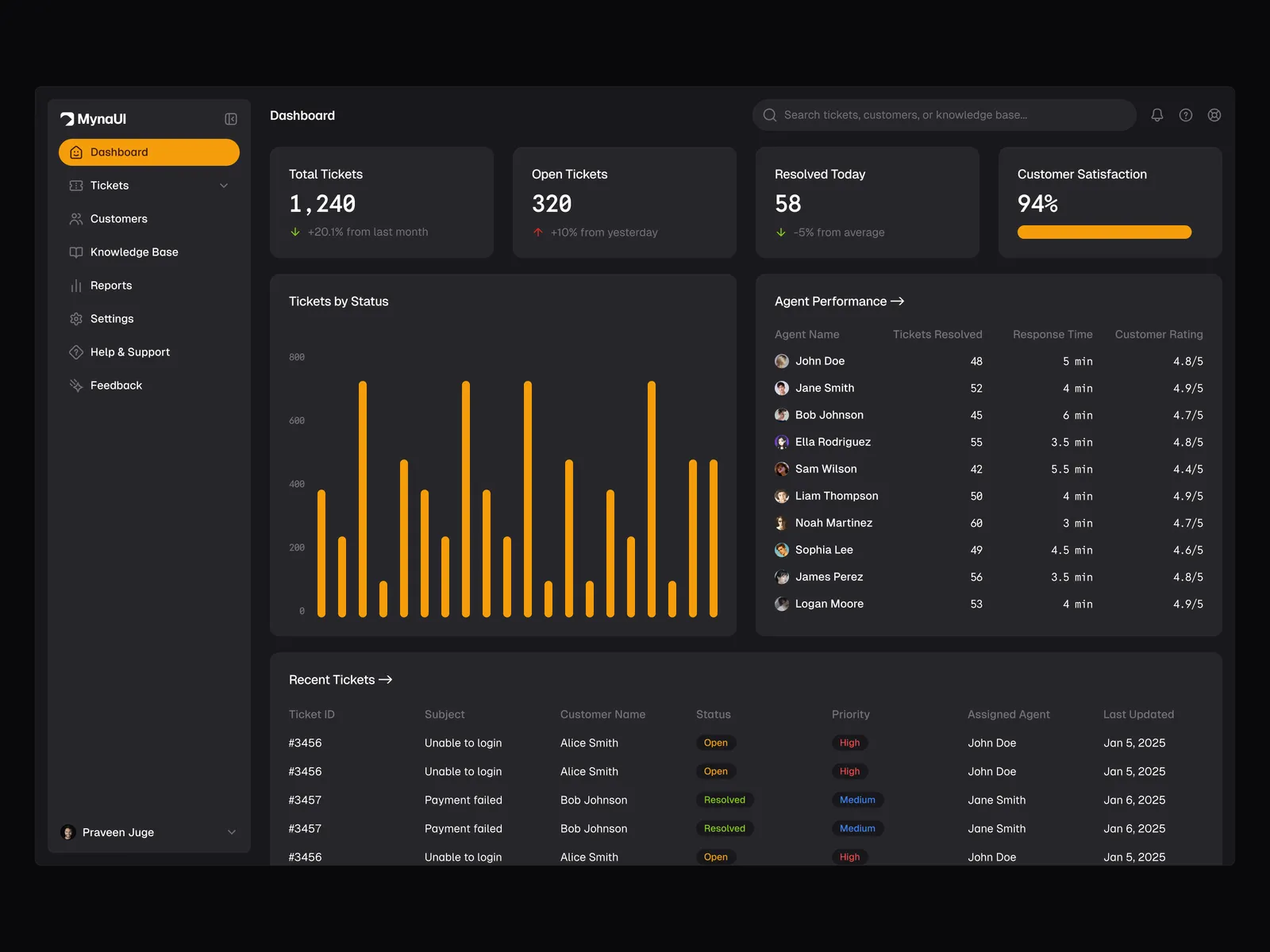Open Recent Tickets arrow link
This screenshot has width=1270, height=952.
coord(386,680)
